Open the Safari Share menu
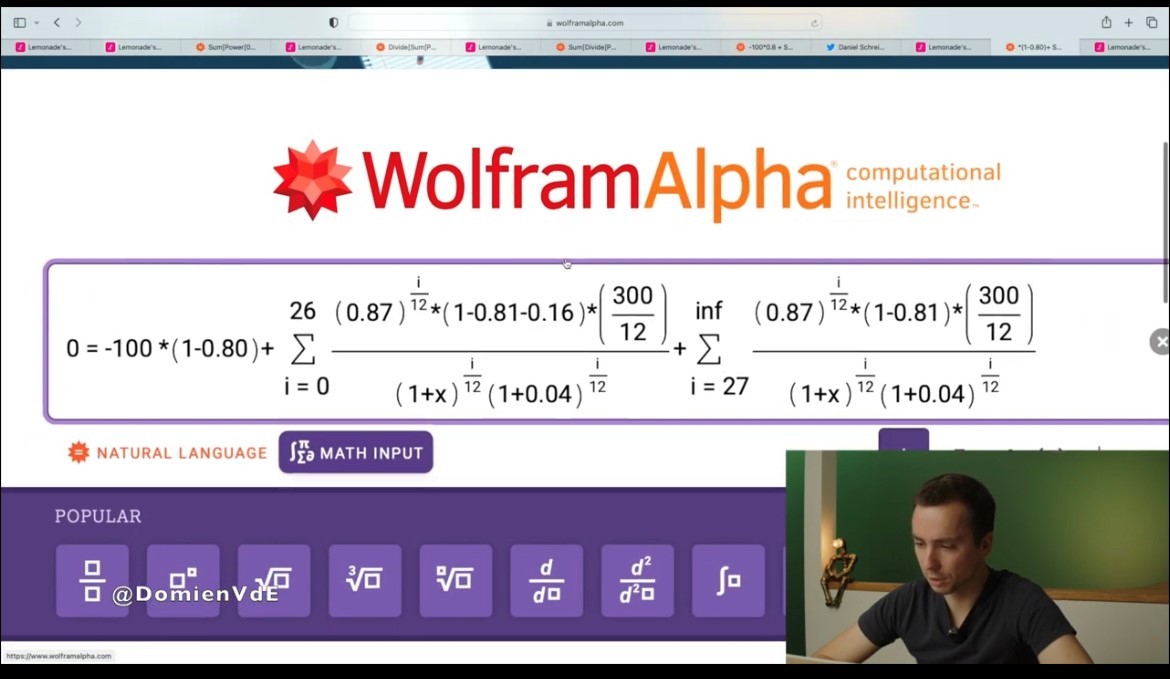 coord(1106,23)
